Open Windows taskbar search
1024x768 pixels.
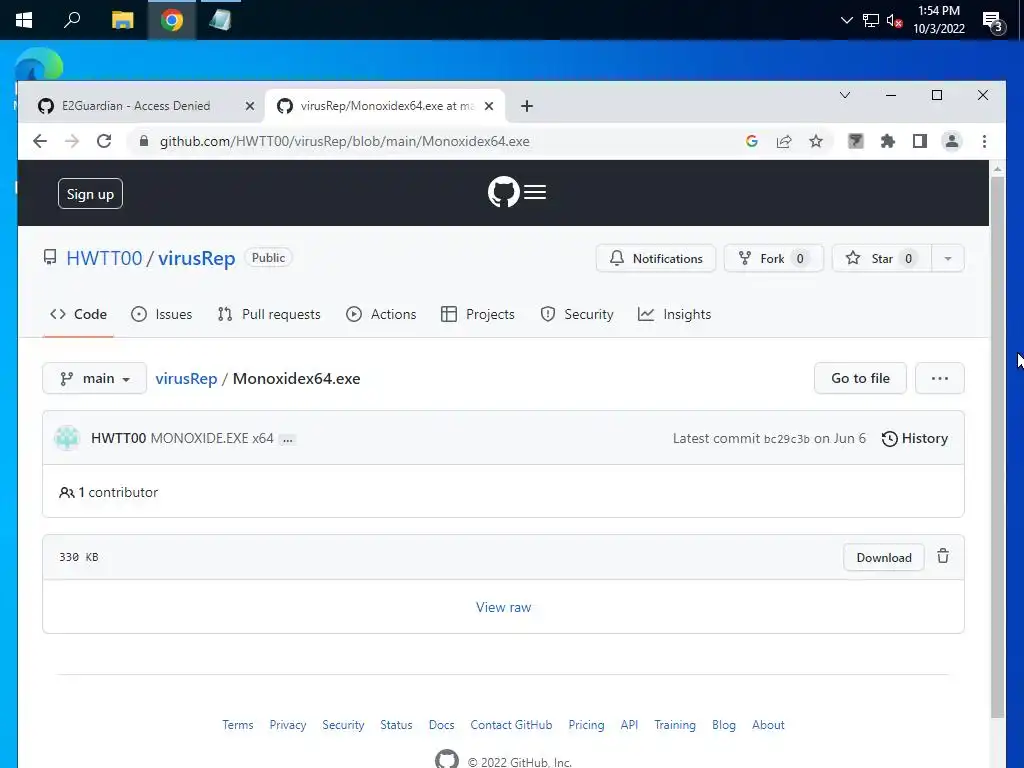(x=72, y=20)
